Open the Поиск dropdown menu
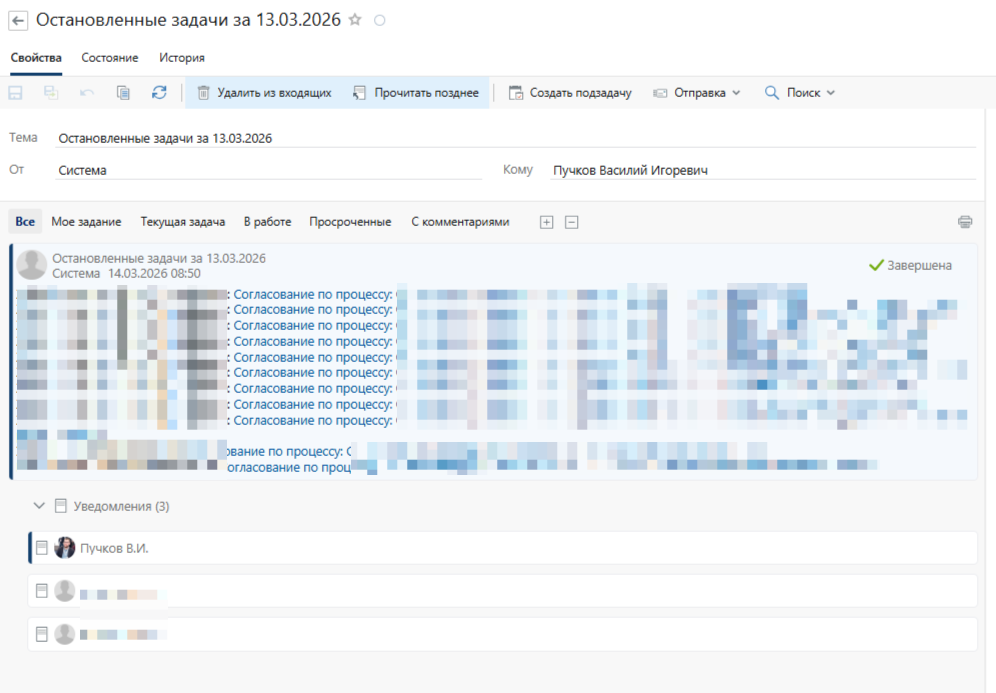Viewport: 996px width, 693px height. click(x=799, y=93)
